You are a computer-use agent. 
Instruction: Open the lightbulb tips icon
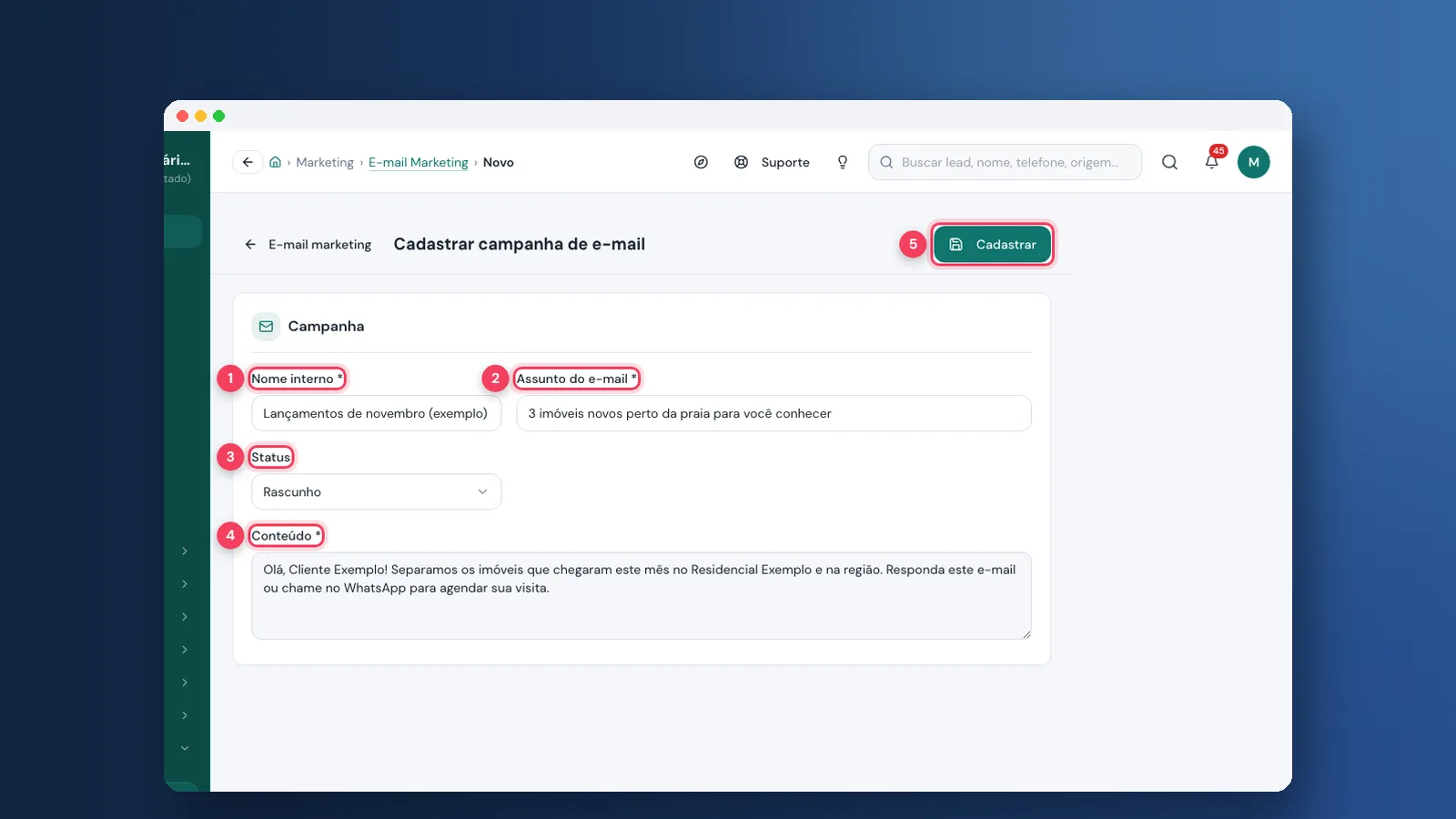pyautogui.click(x=843, y=162)
